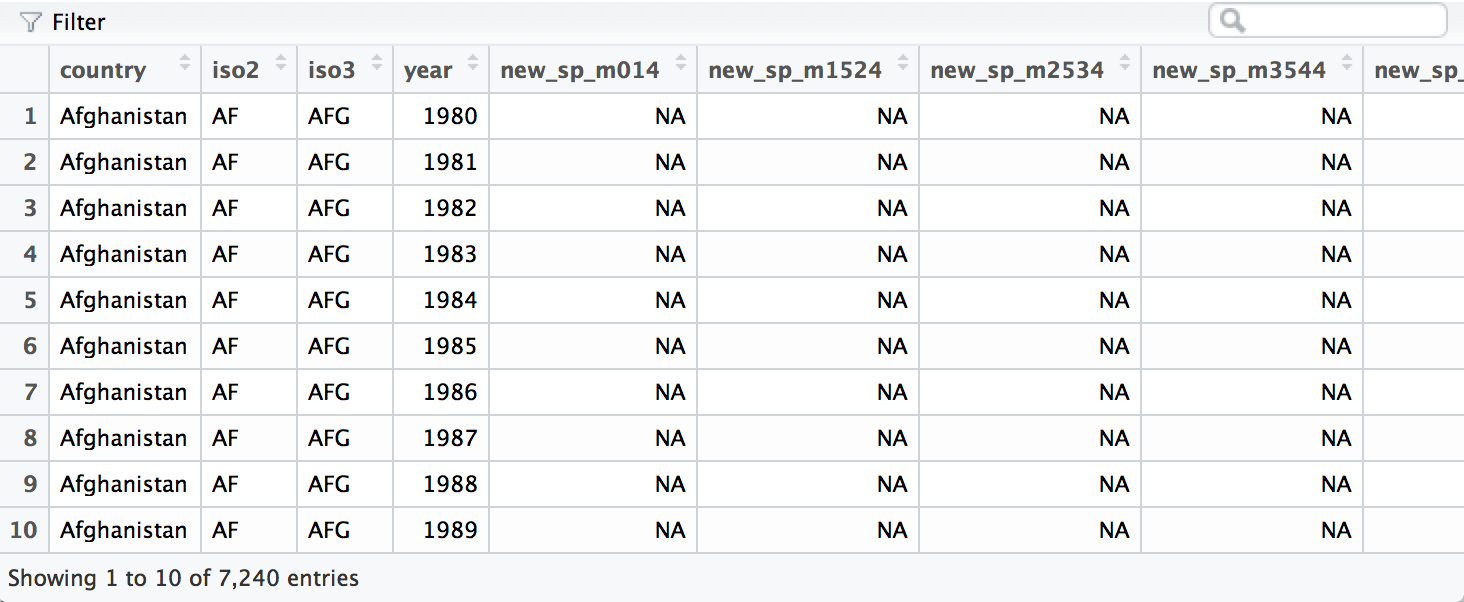Sort by the iso2 column arrows
Image resolution: width=1464 pixels, height=602 pixels.
(281, 64)
